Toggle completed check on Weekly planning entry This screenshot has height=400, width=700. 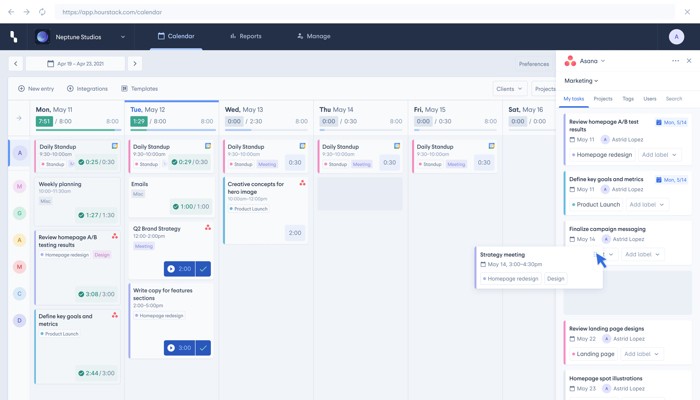pos(81,215)
